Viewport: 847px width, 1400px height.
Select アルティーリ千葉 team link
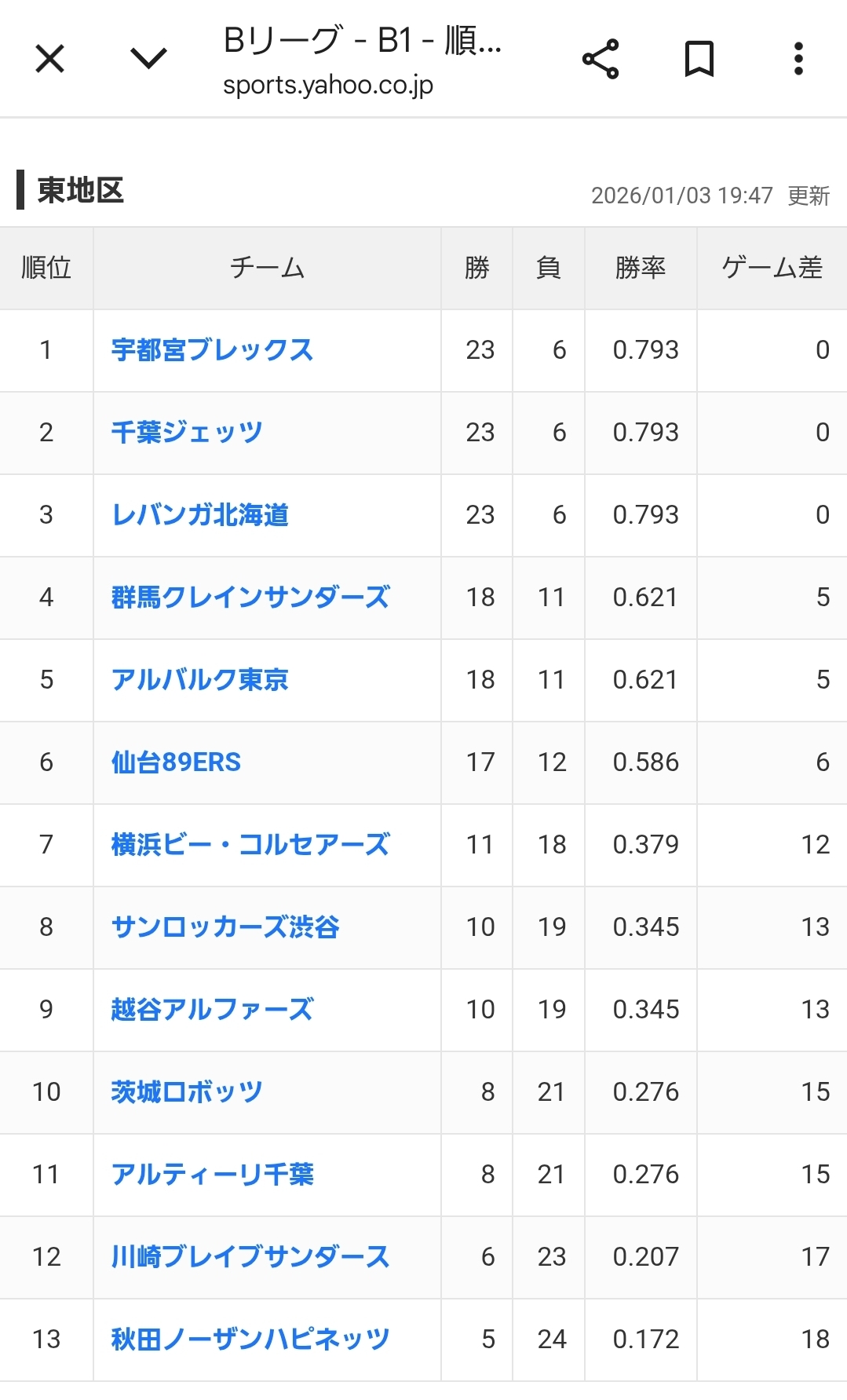click(213, 1175)
